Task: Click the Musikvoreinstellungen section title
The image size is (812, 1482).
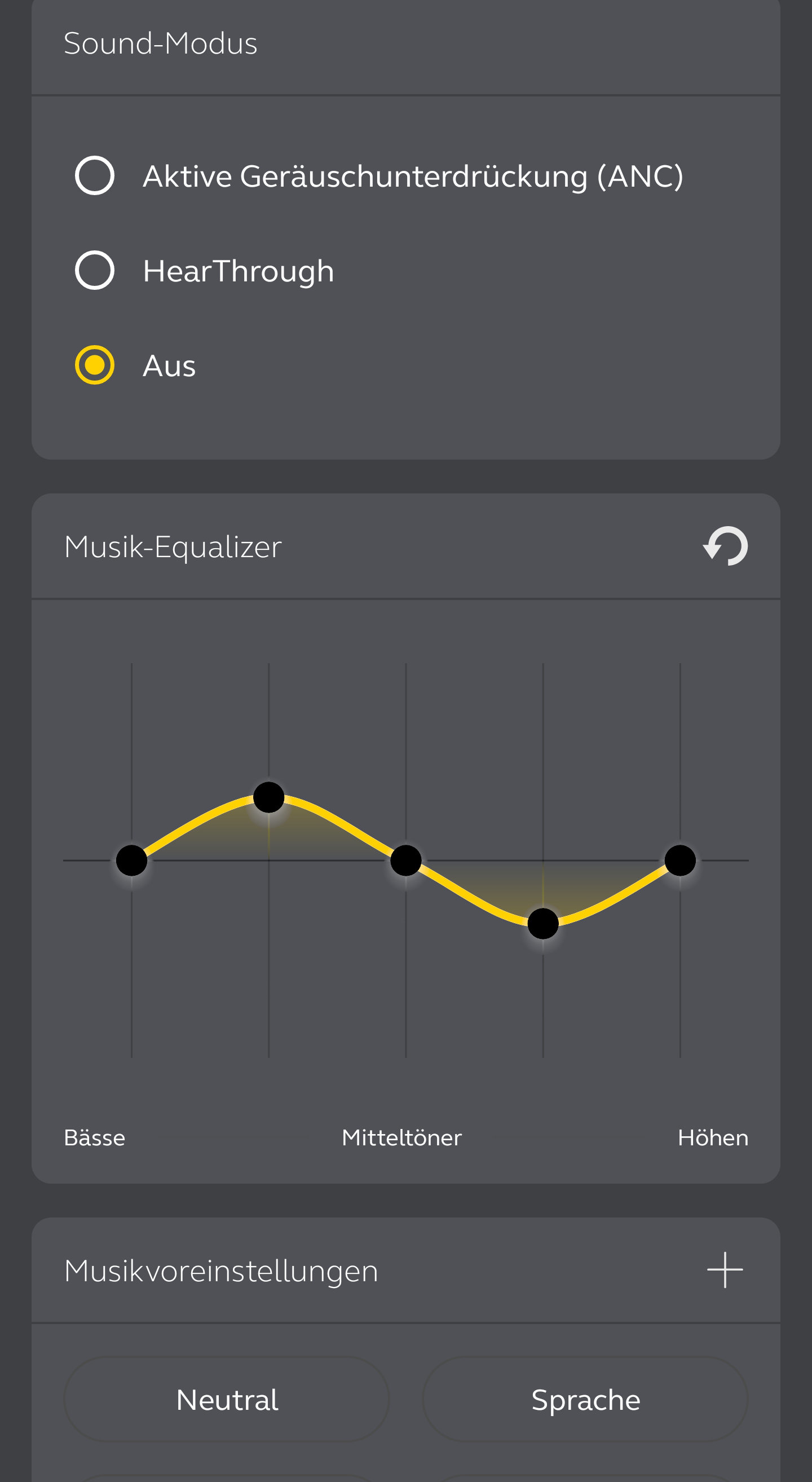Action: (221, 1271)
